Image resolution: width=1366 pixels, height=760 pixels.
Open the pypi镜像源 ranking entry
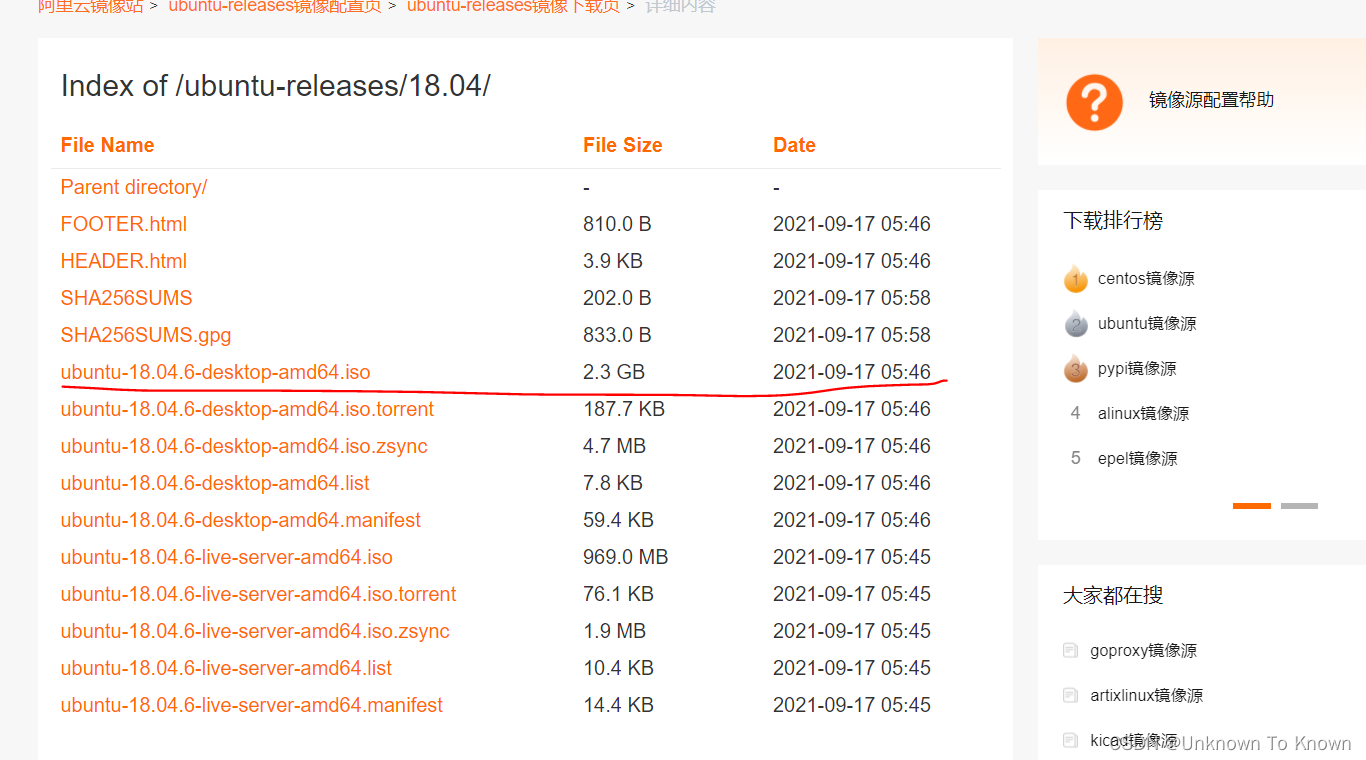click(1137, 369)
